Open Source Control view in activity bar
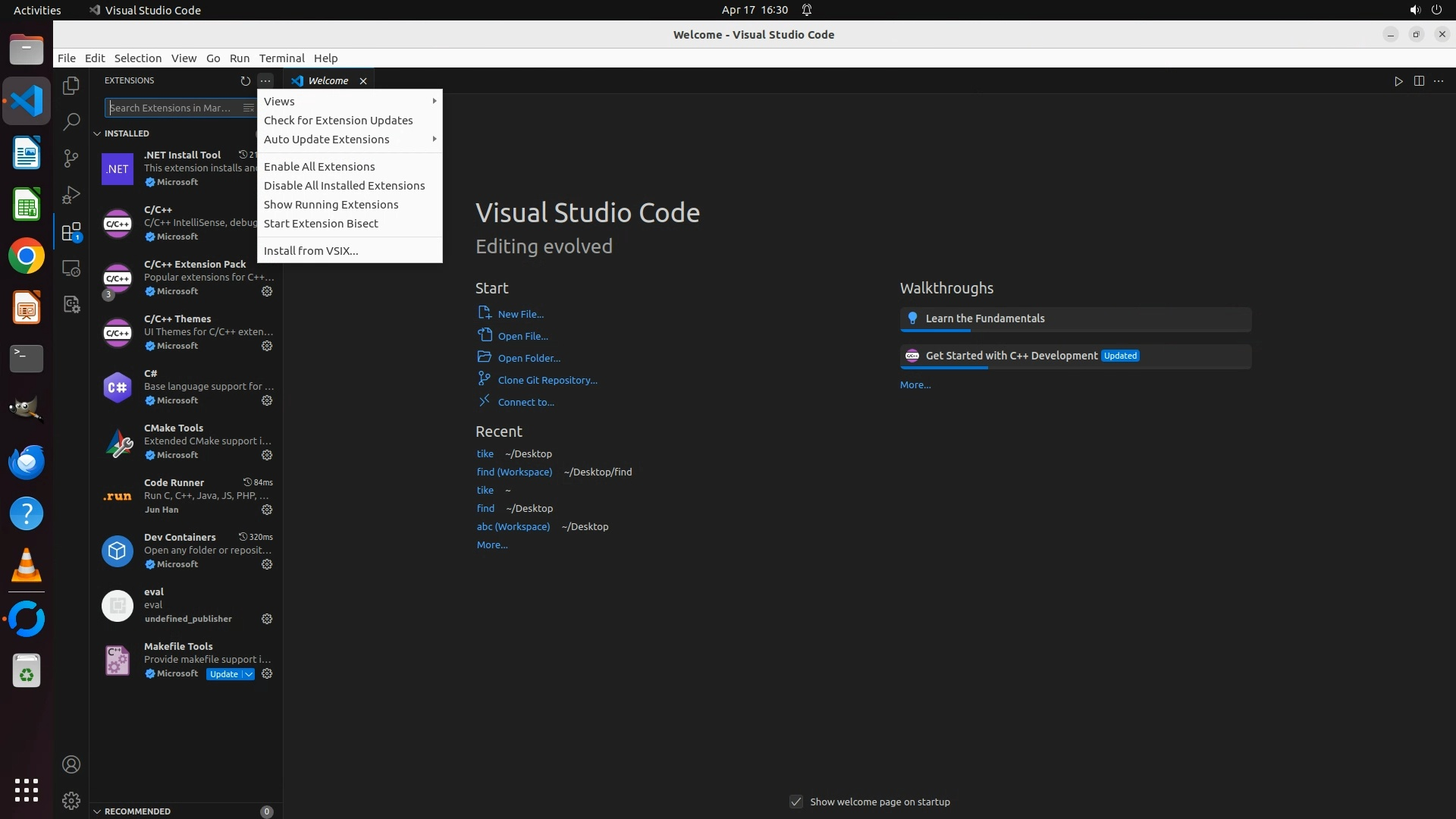Screen dimensions: 1456x819 pos(71,158)
